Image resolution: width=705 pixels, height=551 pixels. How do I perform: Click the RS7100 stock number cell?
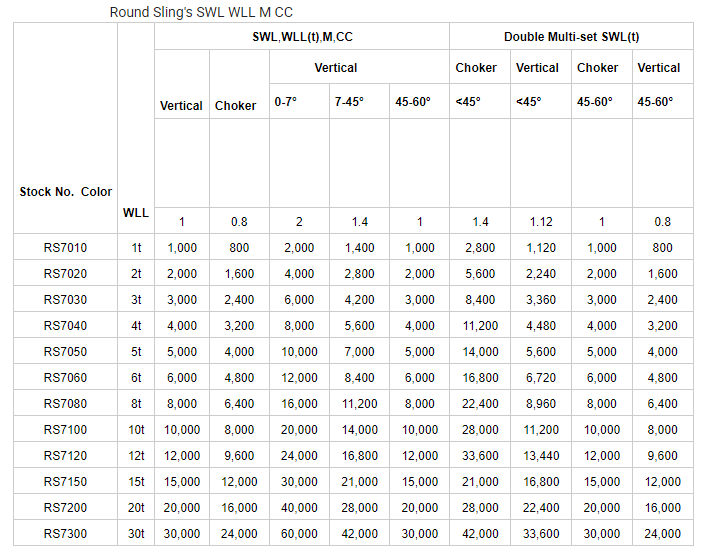pyautogui.click(x=65, y=429)
